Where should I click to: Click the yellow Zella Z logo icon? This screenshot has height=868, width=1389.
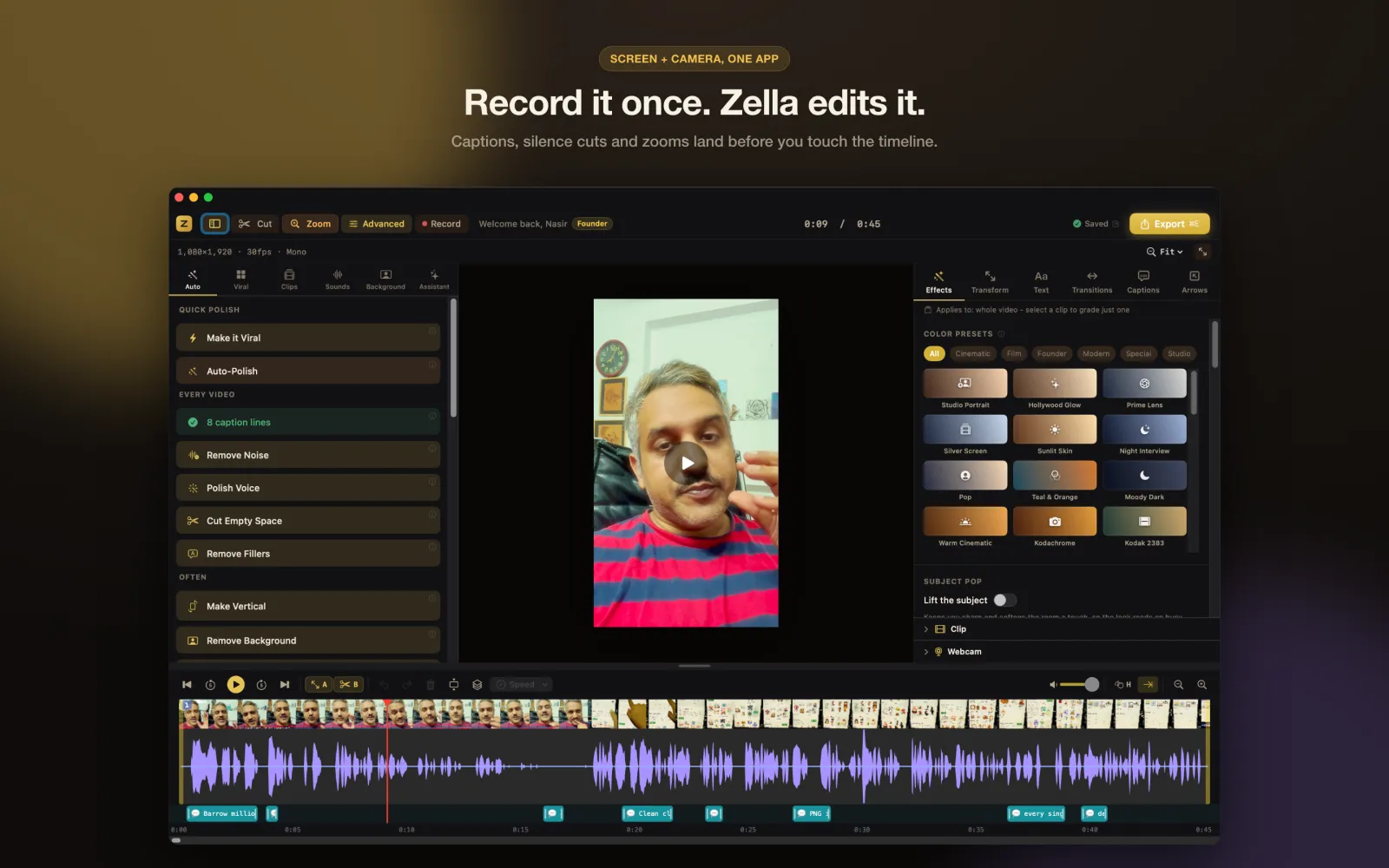point(184,224)
